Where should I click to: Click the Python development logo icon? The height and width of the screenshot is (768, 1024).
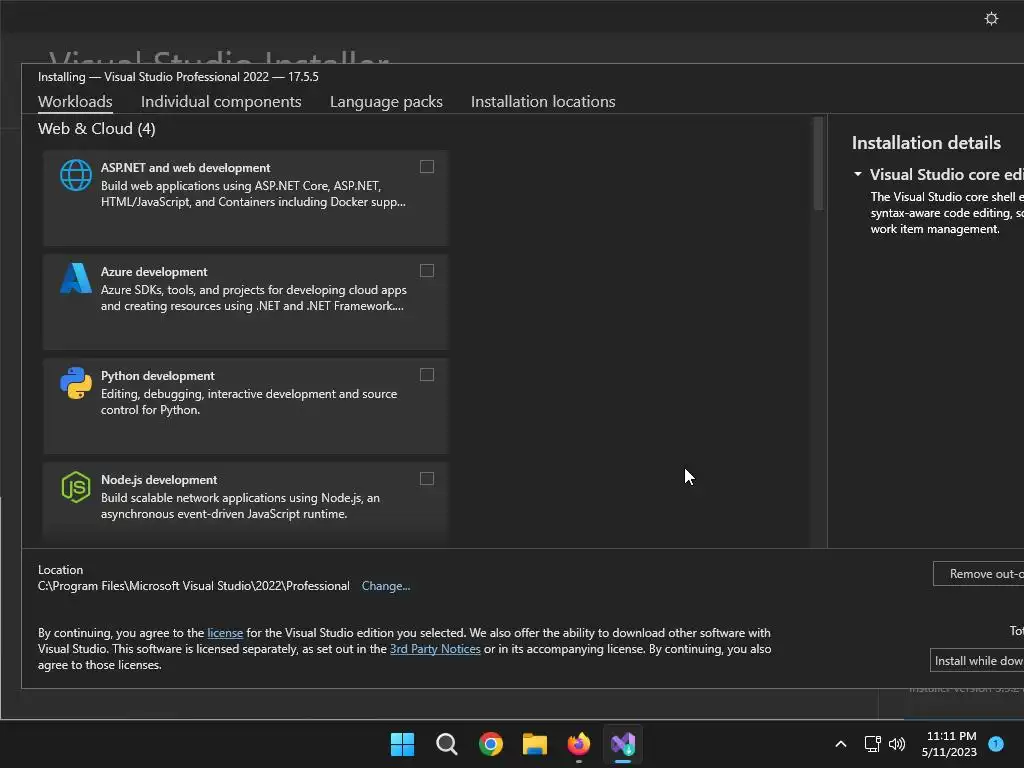tap(76, 383)
